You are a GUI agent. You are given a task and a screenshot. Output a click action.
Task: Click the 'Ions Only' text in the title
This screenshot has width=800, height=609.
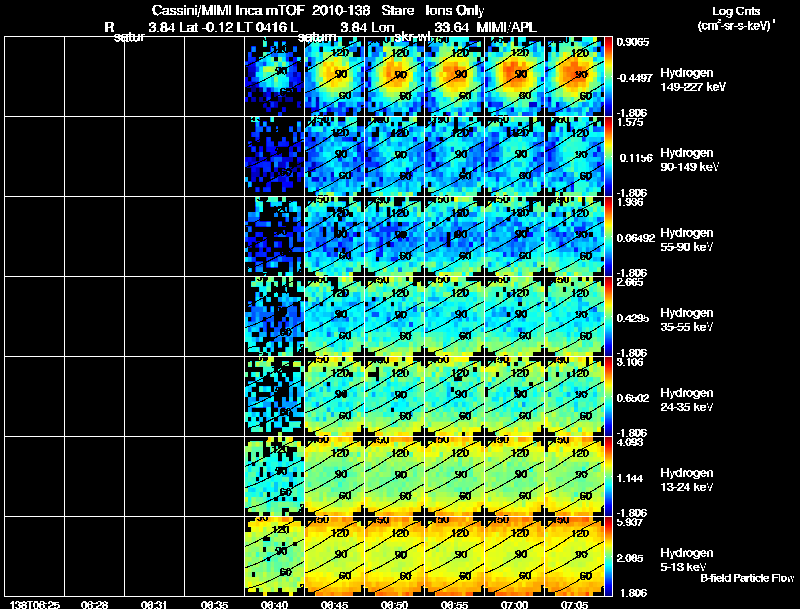[x=455, y=10]
